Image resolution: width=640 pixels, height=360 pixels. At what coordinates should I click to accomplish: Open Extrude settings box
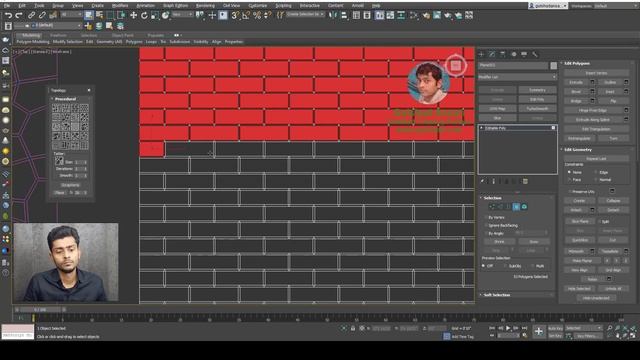(593, 82)
